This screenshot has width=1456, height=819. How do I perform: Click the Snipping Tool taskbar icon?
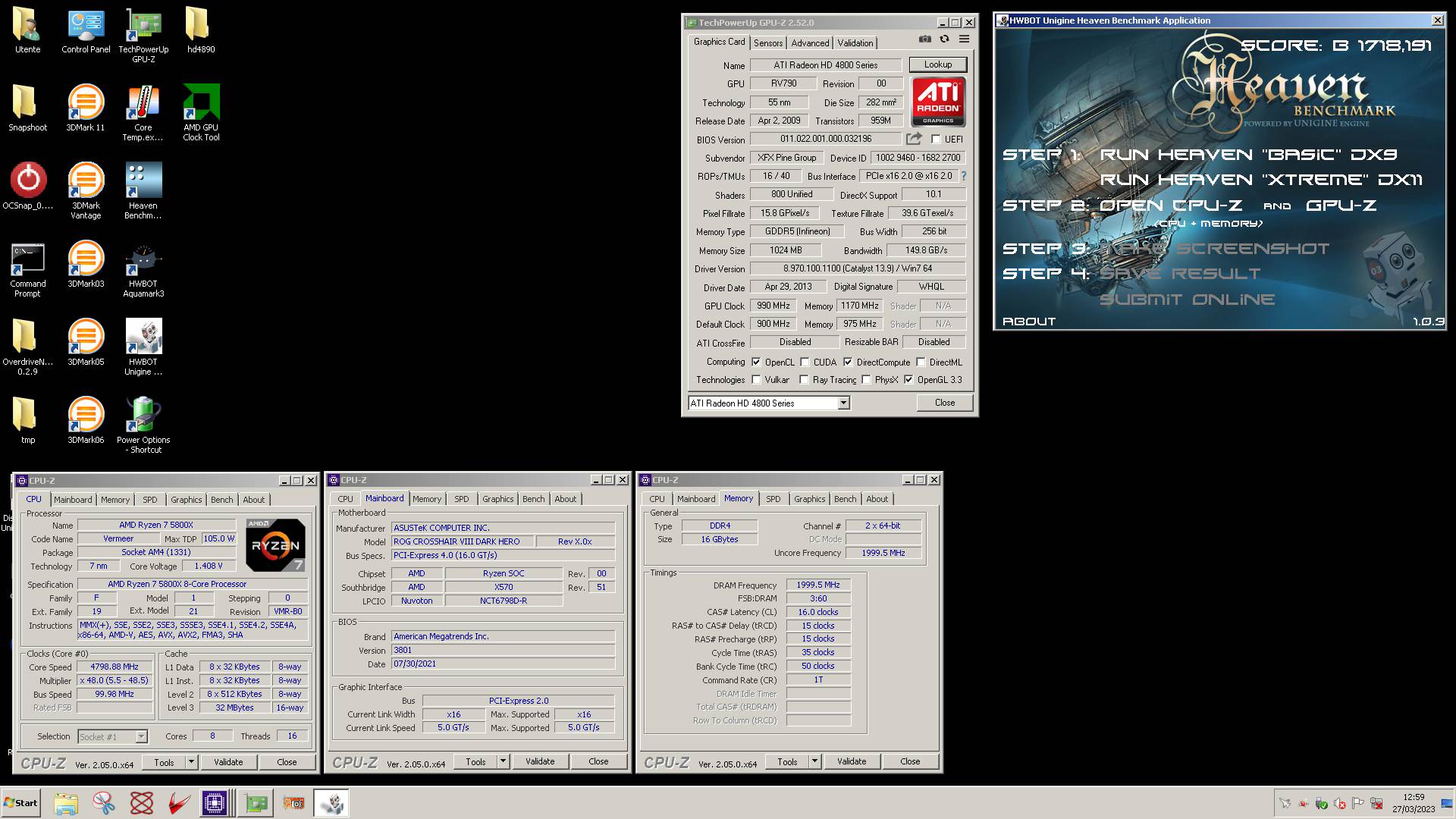pos(104,803)
